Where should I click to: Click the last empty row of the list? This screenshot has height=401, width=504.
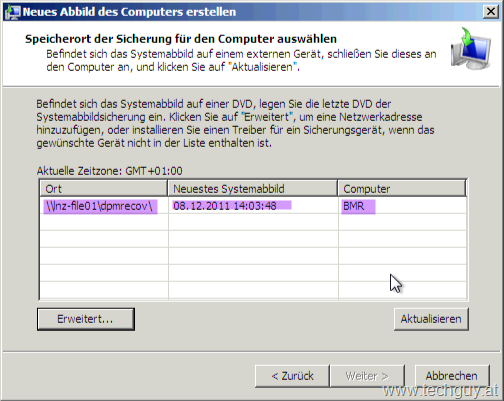click(x=253, y=290)
